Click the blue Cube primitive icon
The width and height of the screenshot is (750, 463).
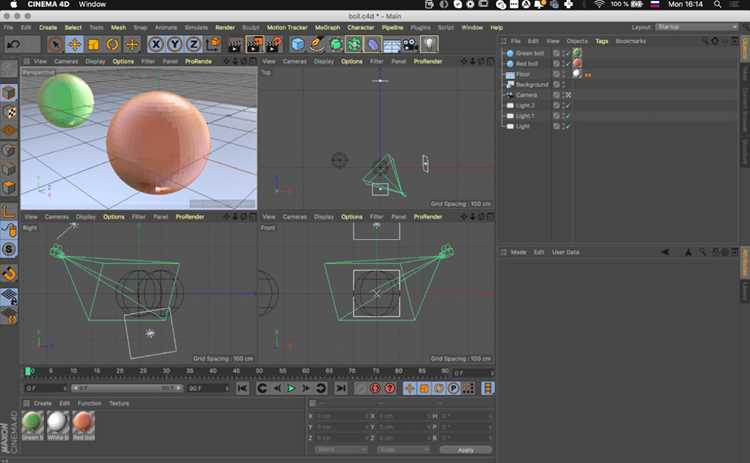tap(298, 44)
